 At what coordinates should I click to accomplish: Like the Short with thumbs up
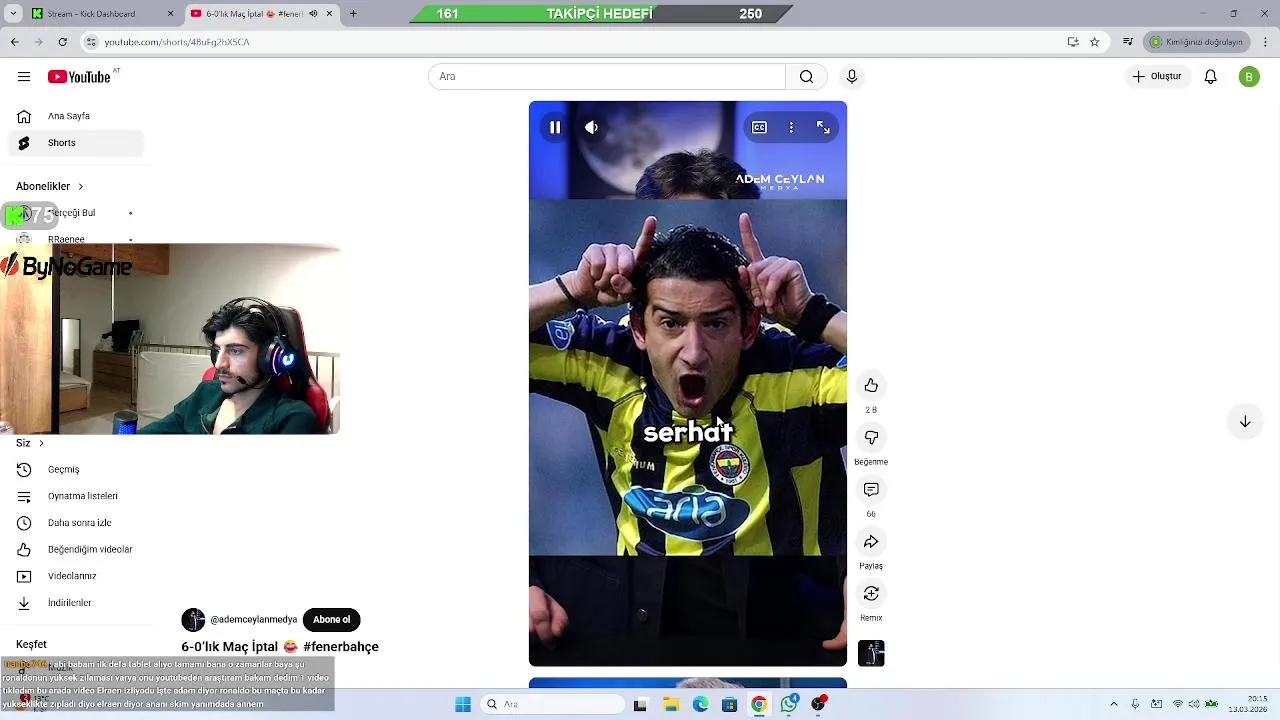[871, 386]
